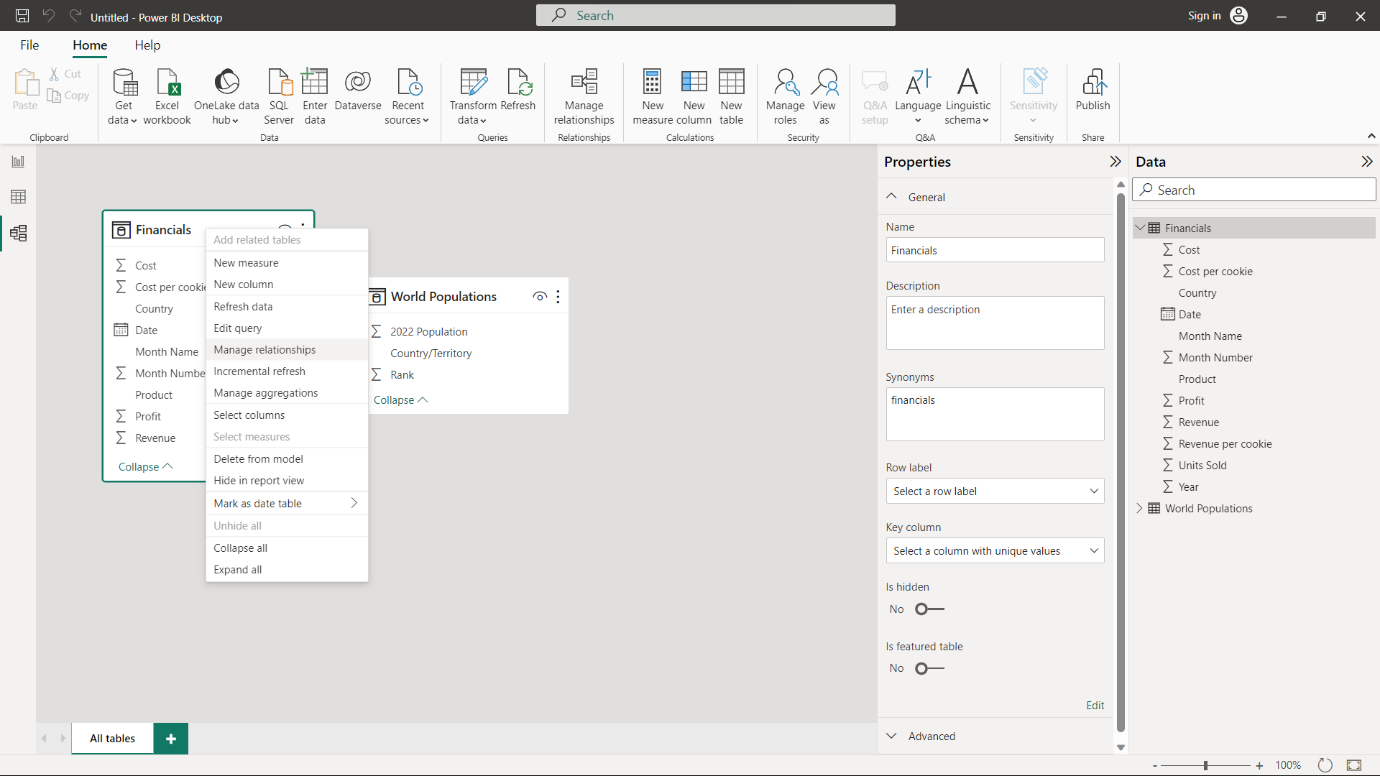The image size is (1380, 776).
Task: Collapse Financials table in Data pane
Action: pyautogui.click(x=1139, y=228)
